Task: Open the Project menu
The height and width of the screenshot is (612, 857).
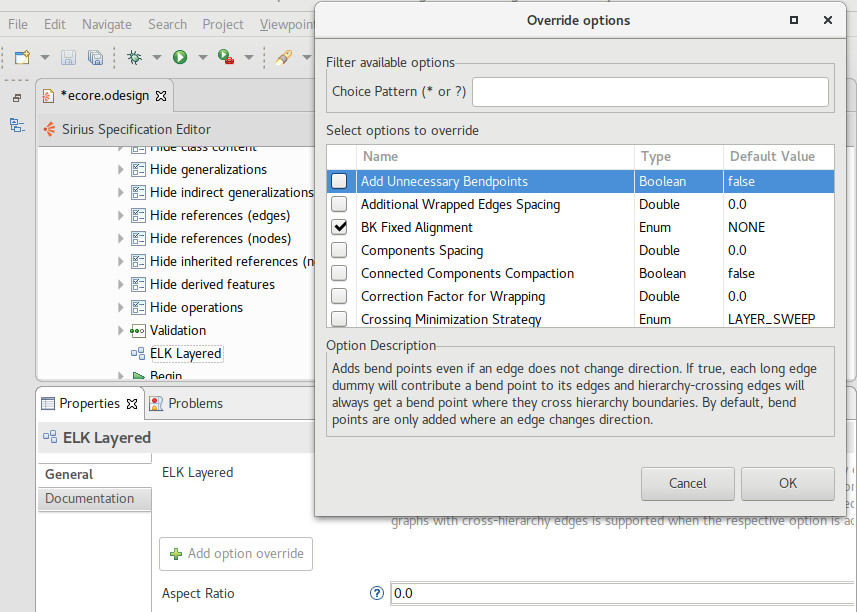Action: pyautogui.click(x=223, y=25)
